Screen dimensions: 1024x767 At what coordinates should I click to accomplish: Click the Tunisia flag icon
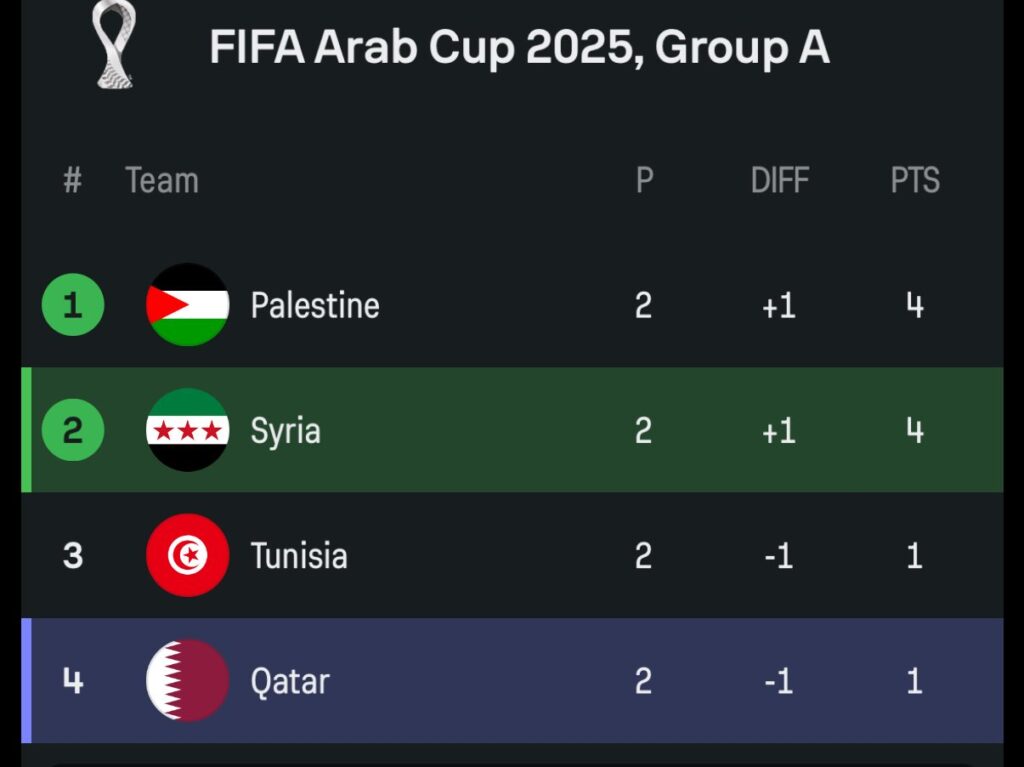187,555
